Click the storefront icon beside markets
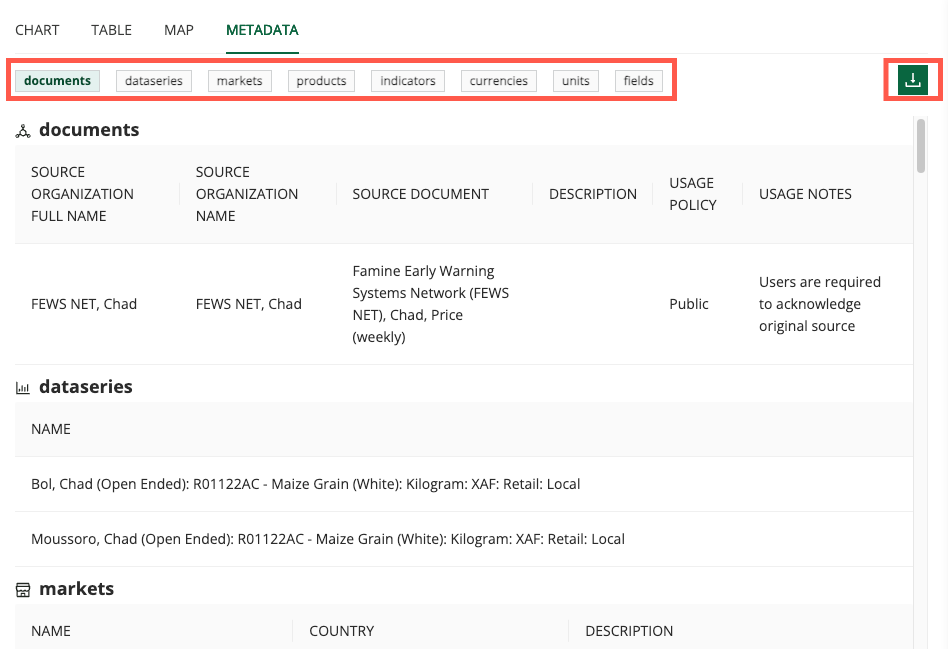 (21, 588)
